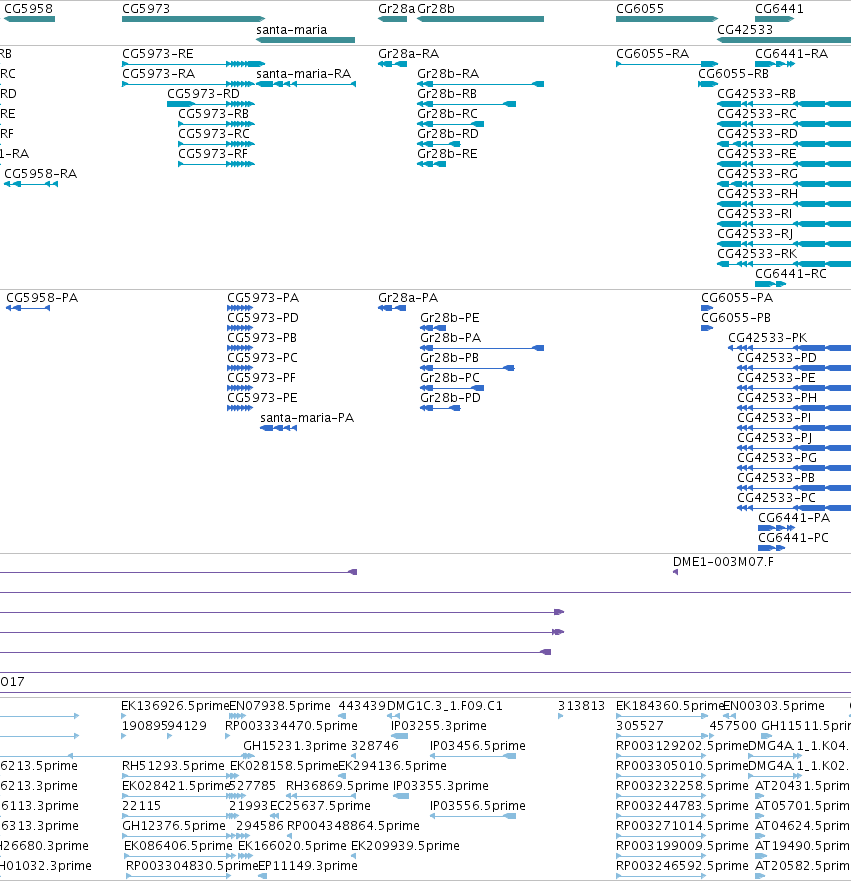
Task: Open transcript CG42533-RK
Action: [757, 254]
